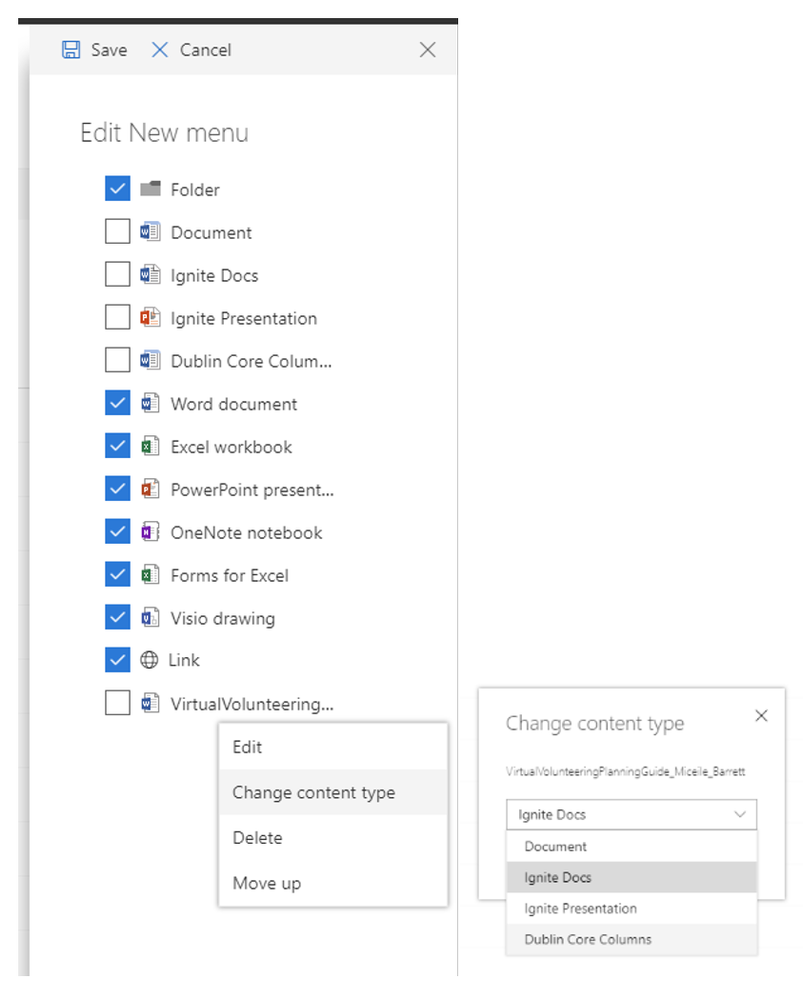Screen dimensions: 803x999
Task: Click the Ignite Presentation PowerPoint icon
Action: (150, 318)
